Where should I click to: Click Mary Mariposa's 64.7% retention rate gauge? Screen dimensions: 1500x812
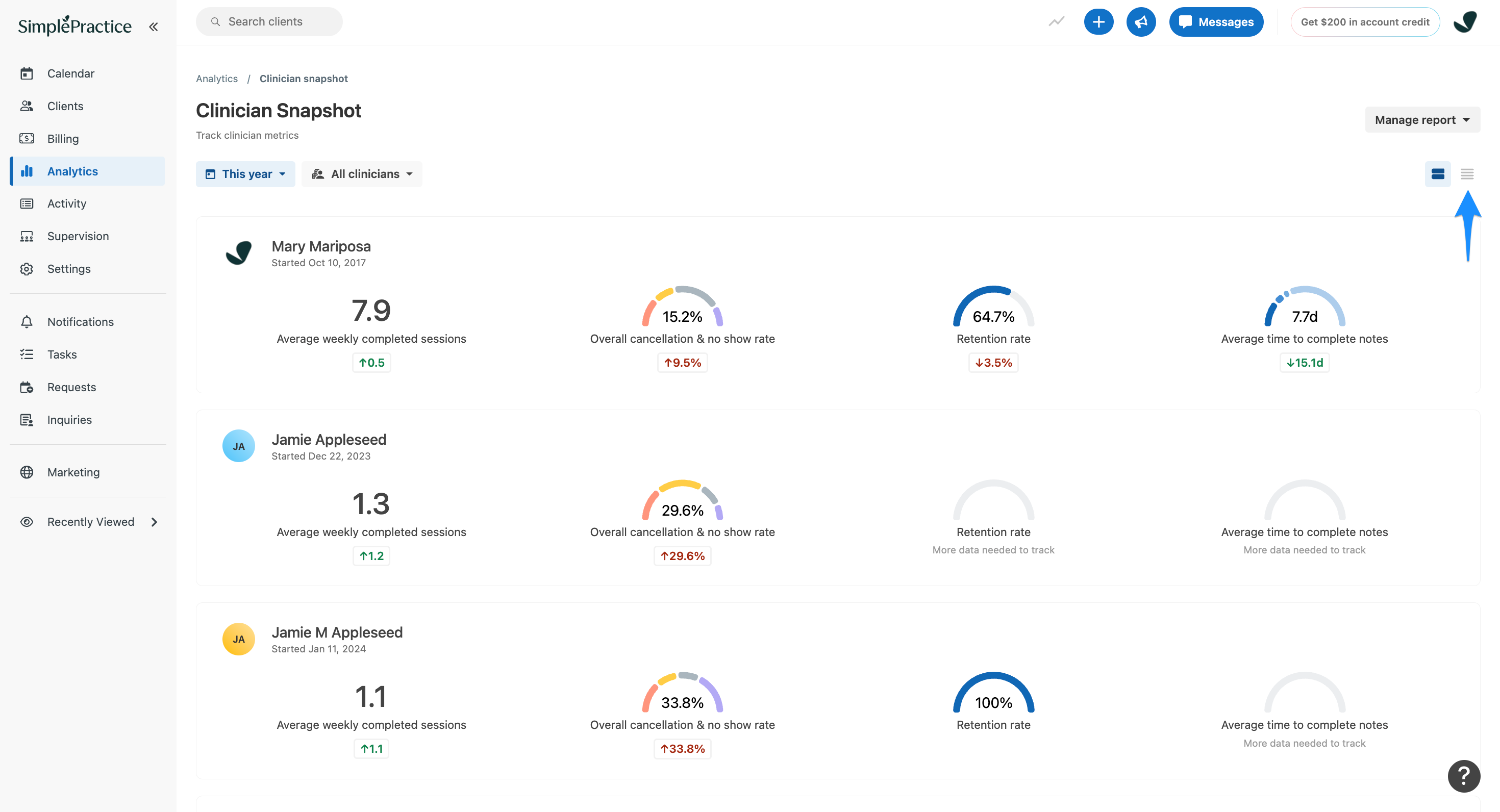pos(993,306)
